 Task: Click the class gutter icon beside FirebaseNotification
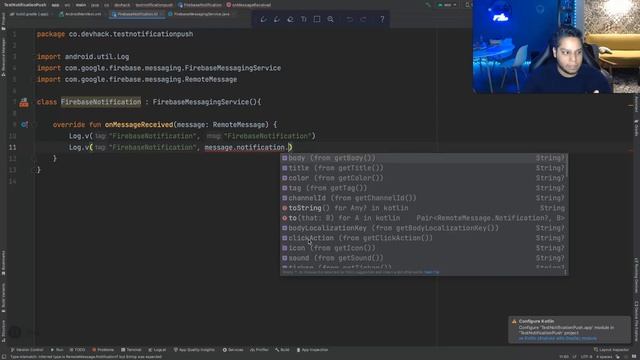[24, 102]
